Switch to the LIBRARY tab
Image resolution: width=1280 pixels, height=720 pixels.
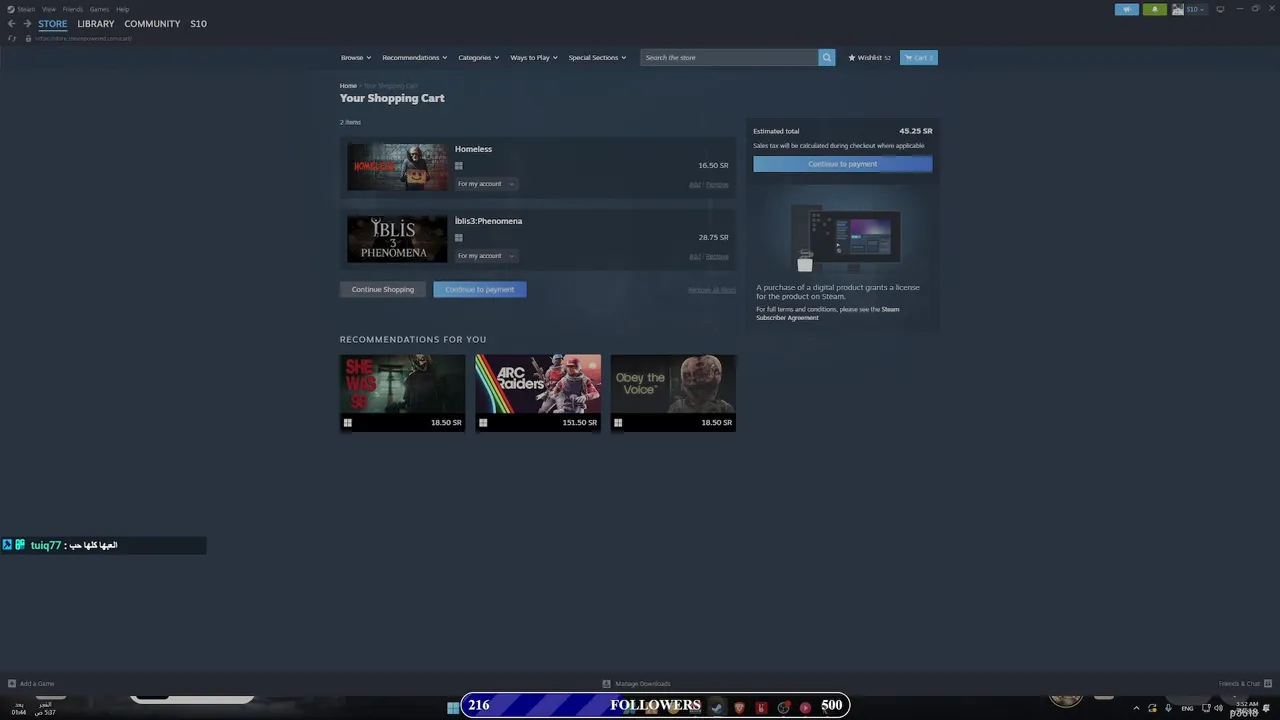(96, 24)
